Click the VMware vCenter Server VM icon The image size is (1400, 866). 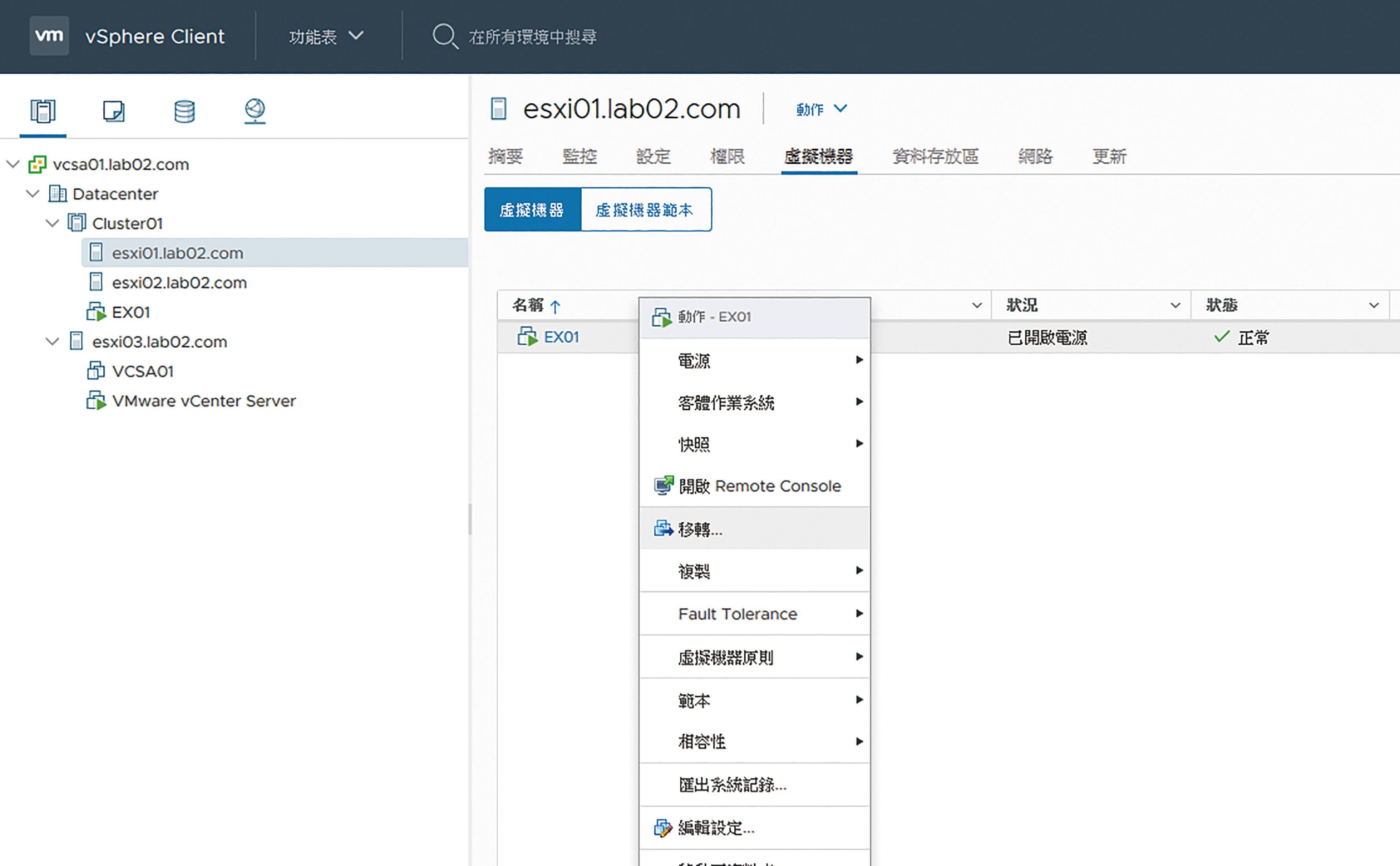coord(96,400)
